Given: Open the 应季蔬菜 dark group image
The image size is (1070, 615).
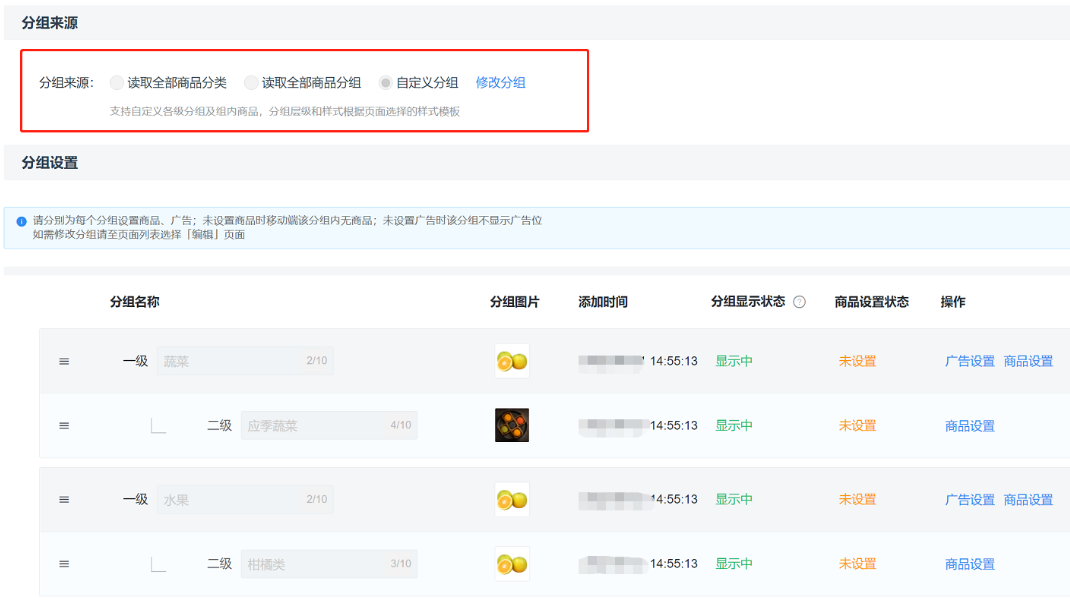Looking at the screenshot, I should click(512, 425).
